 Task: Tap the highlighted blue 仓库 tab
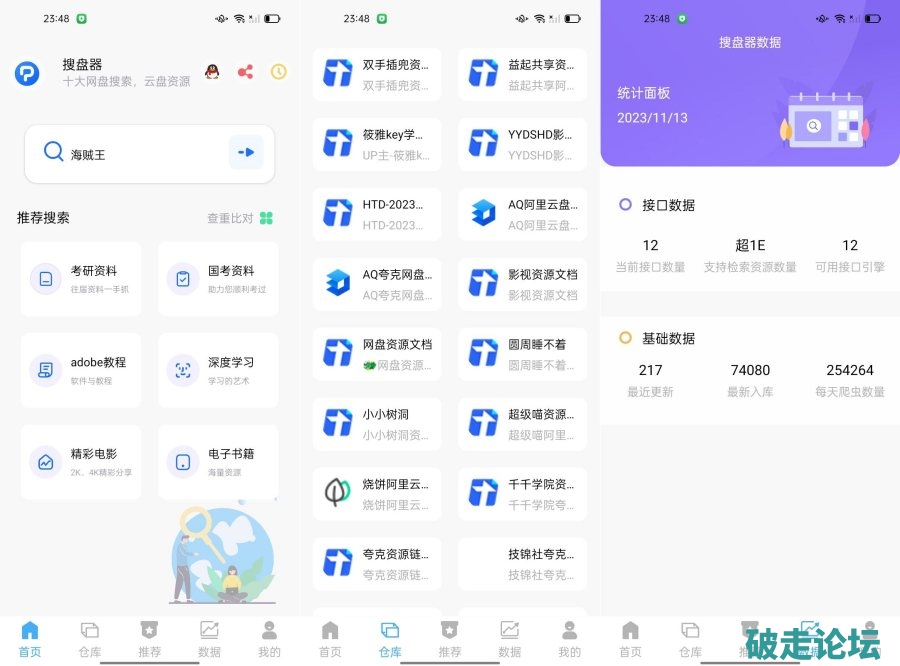(390, 638)
